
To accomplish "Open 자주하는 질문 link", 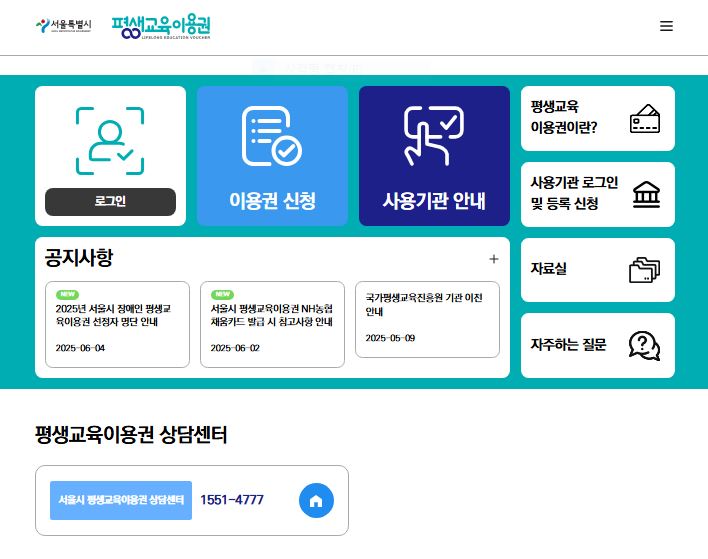I will tap(568, 345).
